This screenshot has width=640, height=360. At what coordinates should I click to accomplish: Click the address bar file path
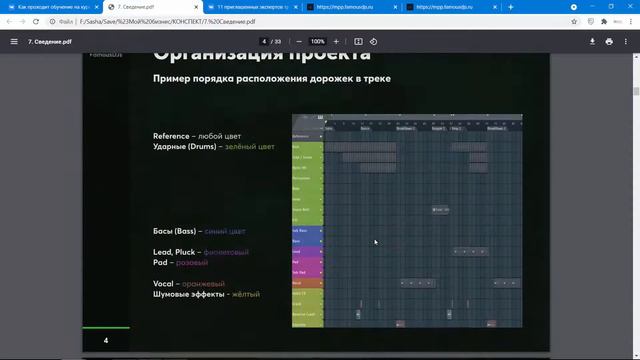[167, 22]
